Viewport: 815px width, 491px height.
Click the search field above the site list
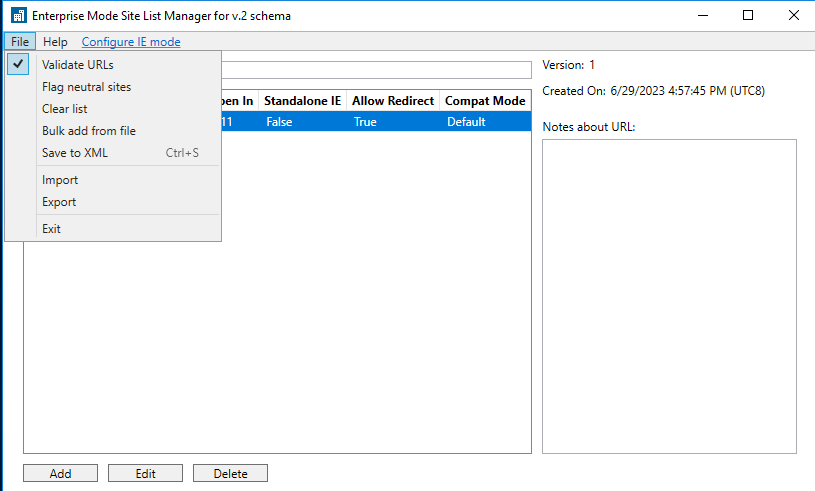click(376, 70)
